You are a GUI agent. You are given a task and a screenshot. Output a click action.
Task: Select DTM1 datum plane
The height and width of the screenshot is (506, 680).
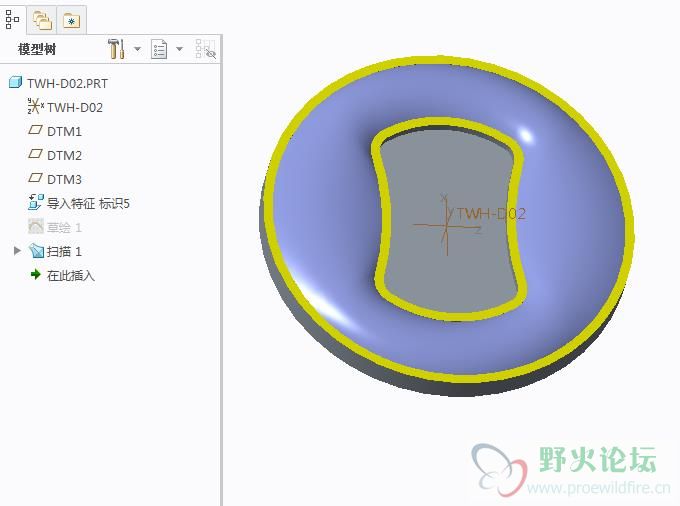point(64,131)
